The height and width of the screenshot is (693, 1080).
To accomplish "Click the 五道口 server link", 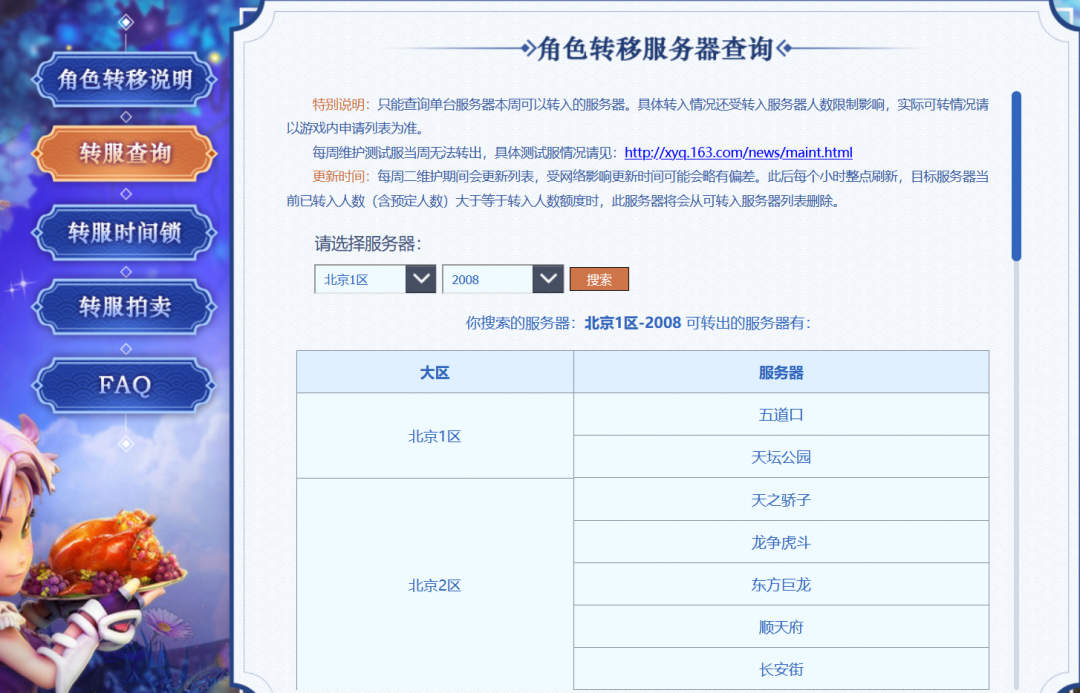I will (x=780, y=414).
